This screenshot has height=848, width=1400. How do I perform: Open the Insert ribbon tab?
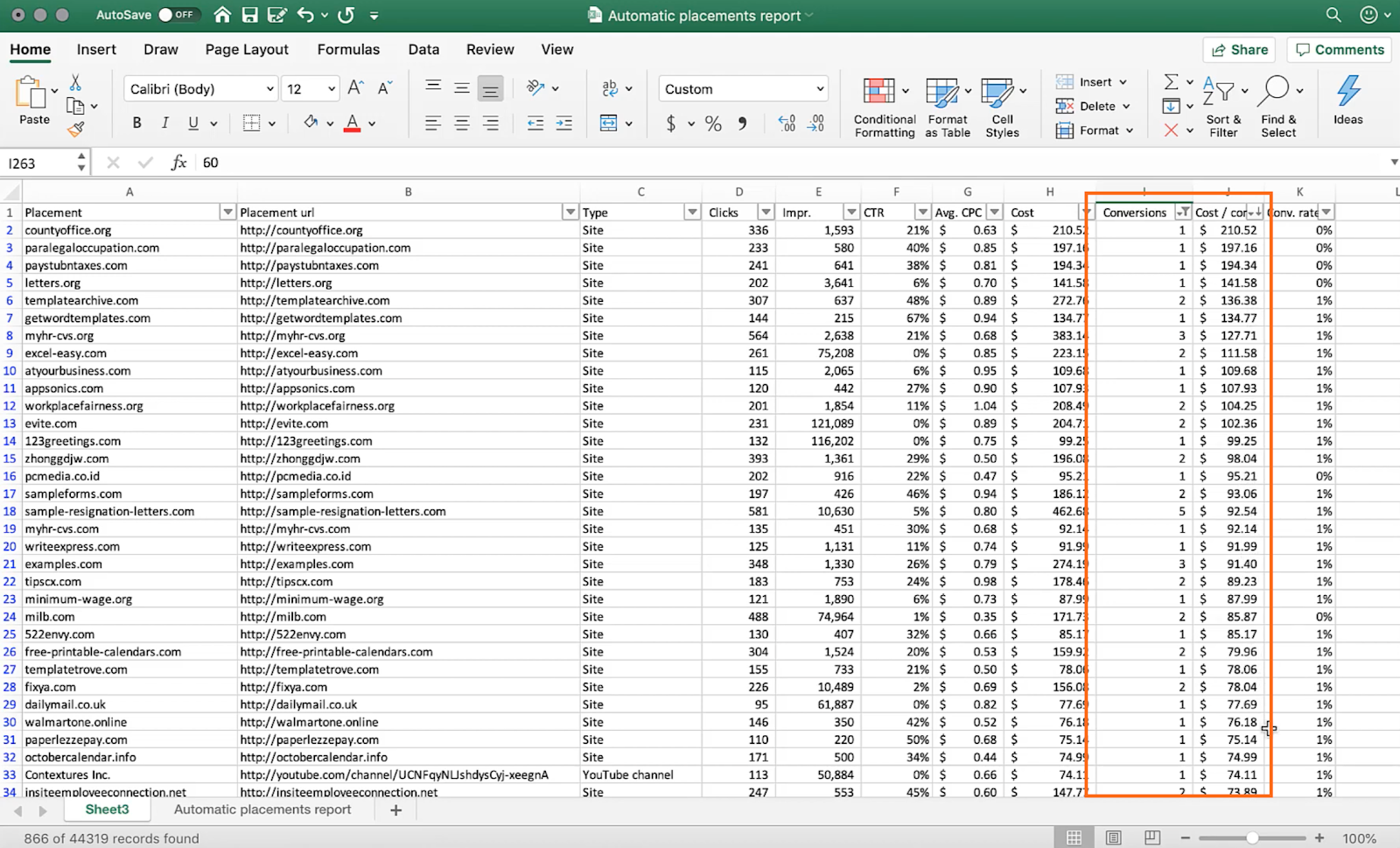pyautogui.click(x=96, y=50)
